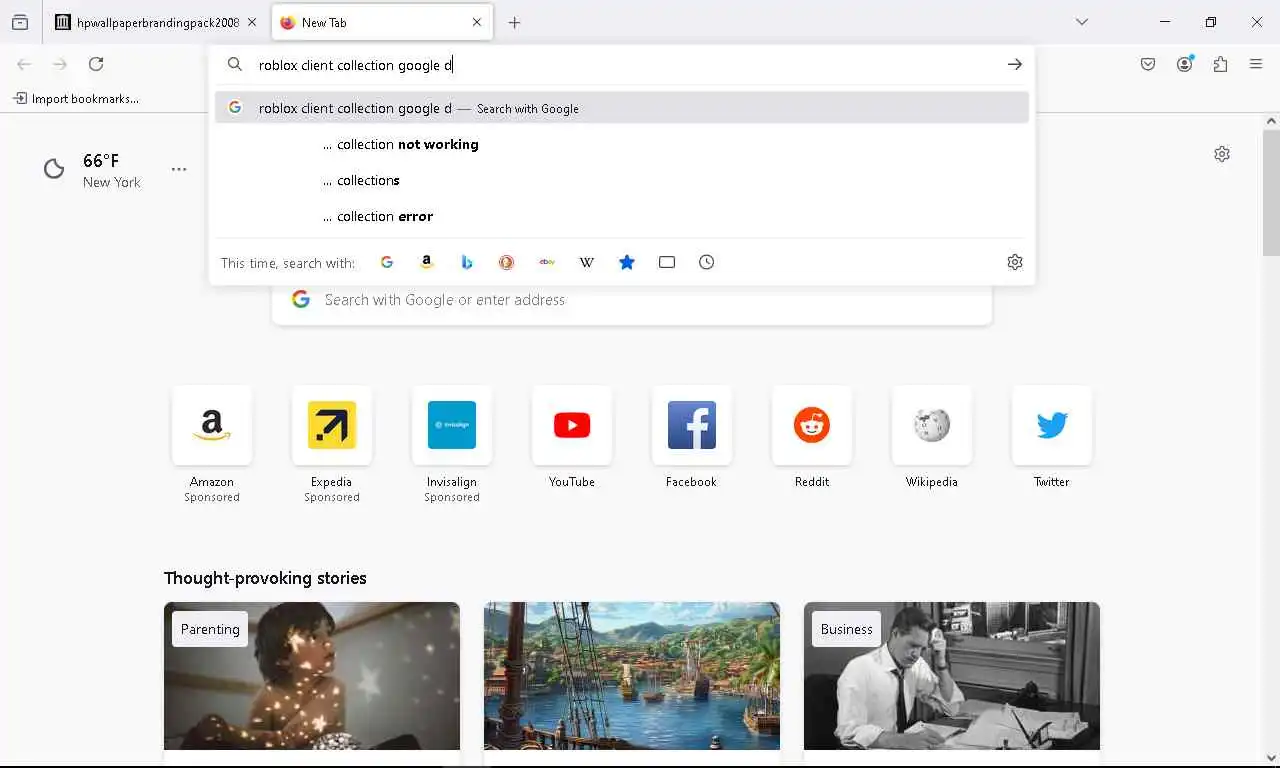Personalize new tab gear icon
This screenshot has height=768, width=1280.
point(1222,154)
